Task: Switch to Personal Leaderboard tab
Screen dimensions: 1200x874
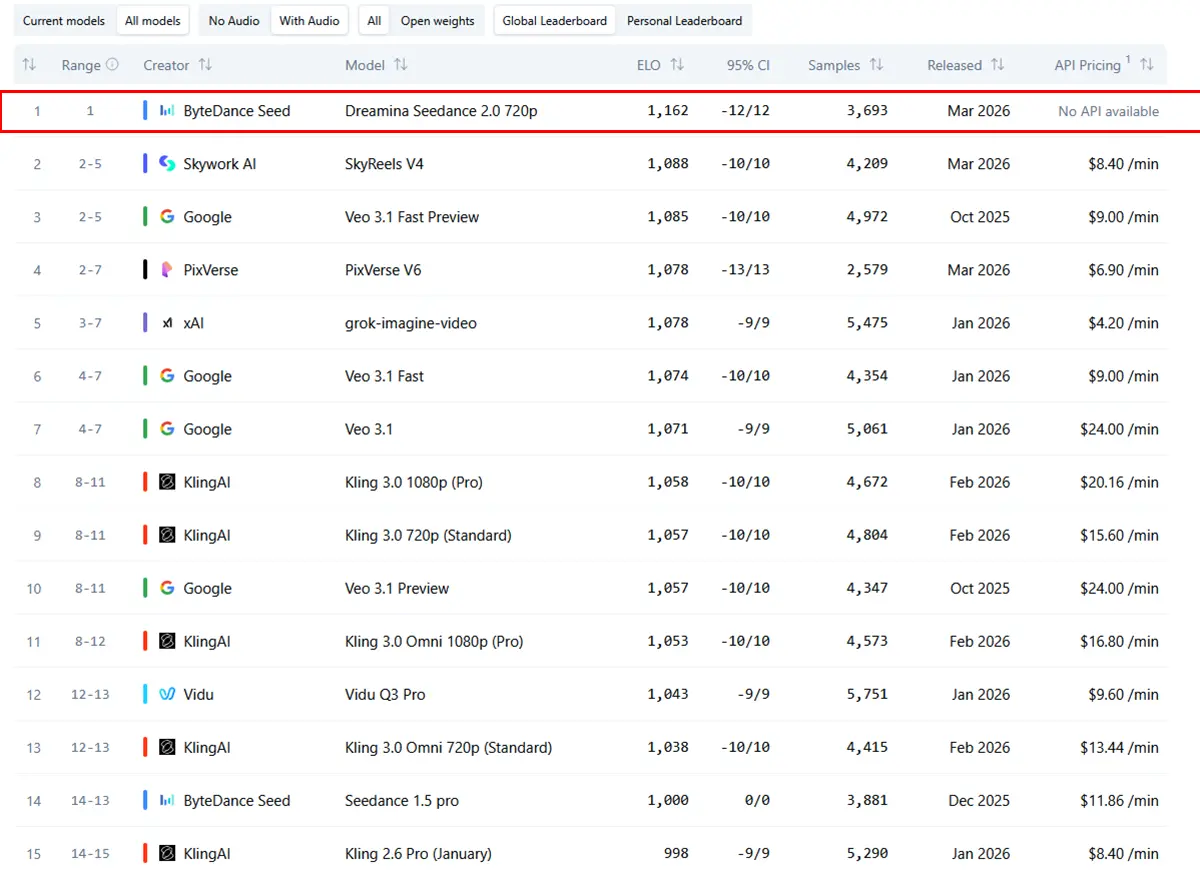Action: [x=684, y=21]
